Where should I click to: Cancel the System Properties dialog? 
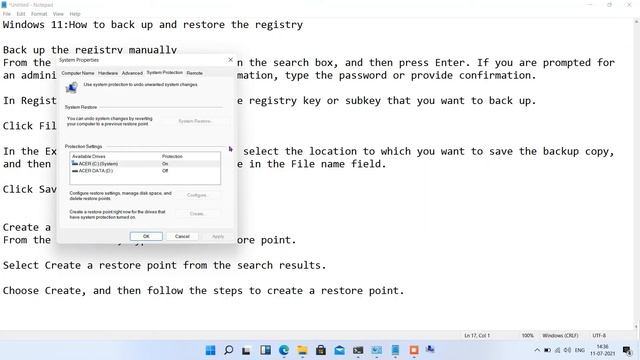click(x=182, y=236)
